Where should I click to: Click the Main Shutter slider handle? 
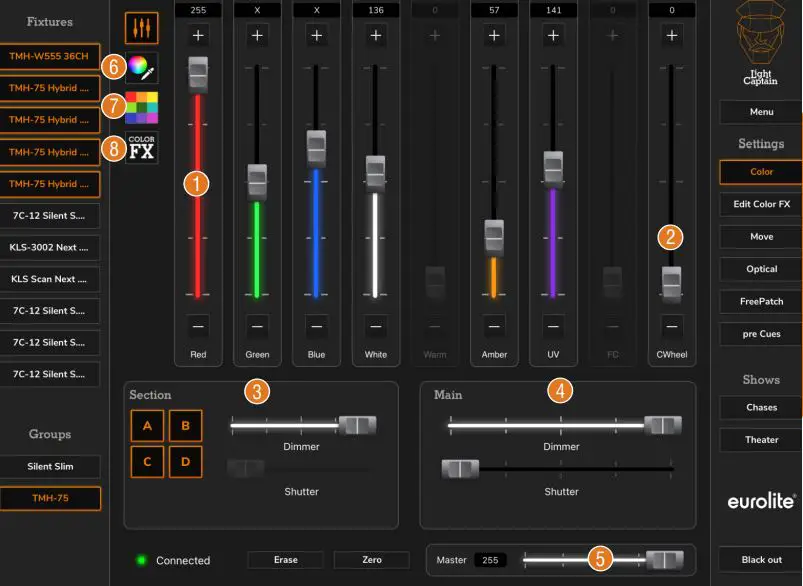pyautogui.click(x=460, y=469)
